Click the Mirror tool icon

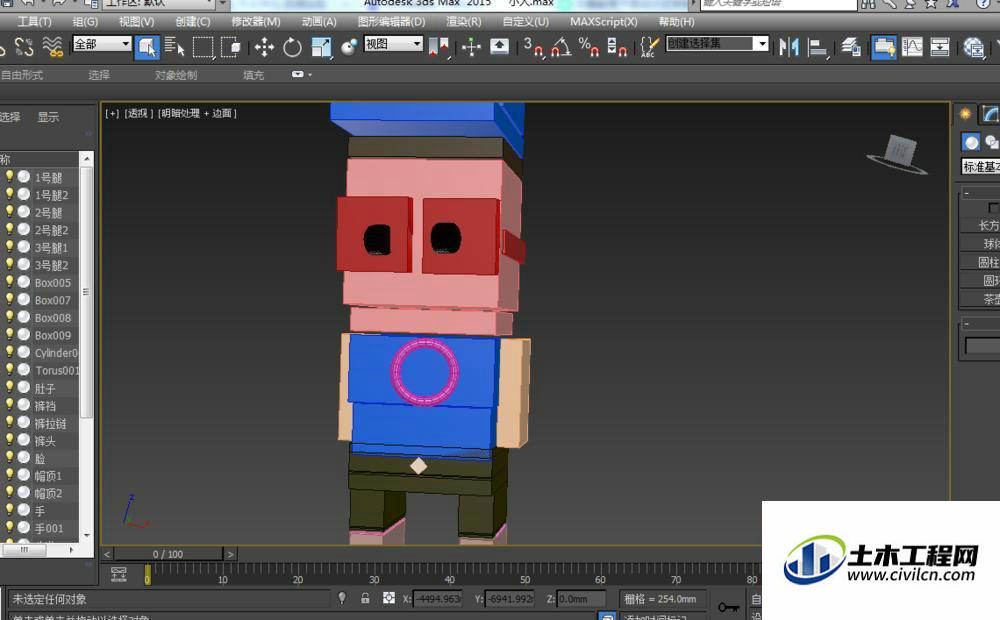789,47
